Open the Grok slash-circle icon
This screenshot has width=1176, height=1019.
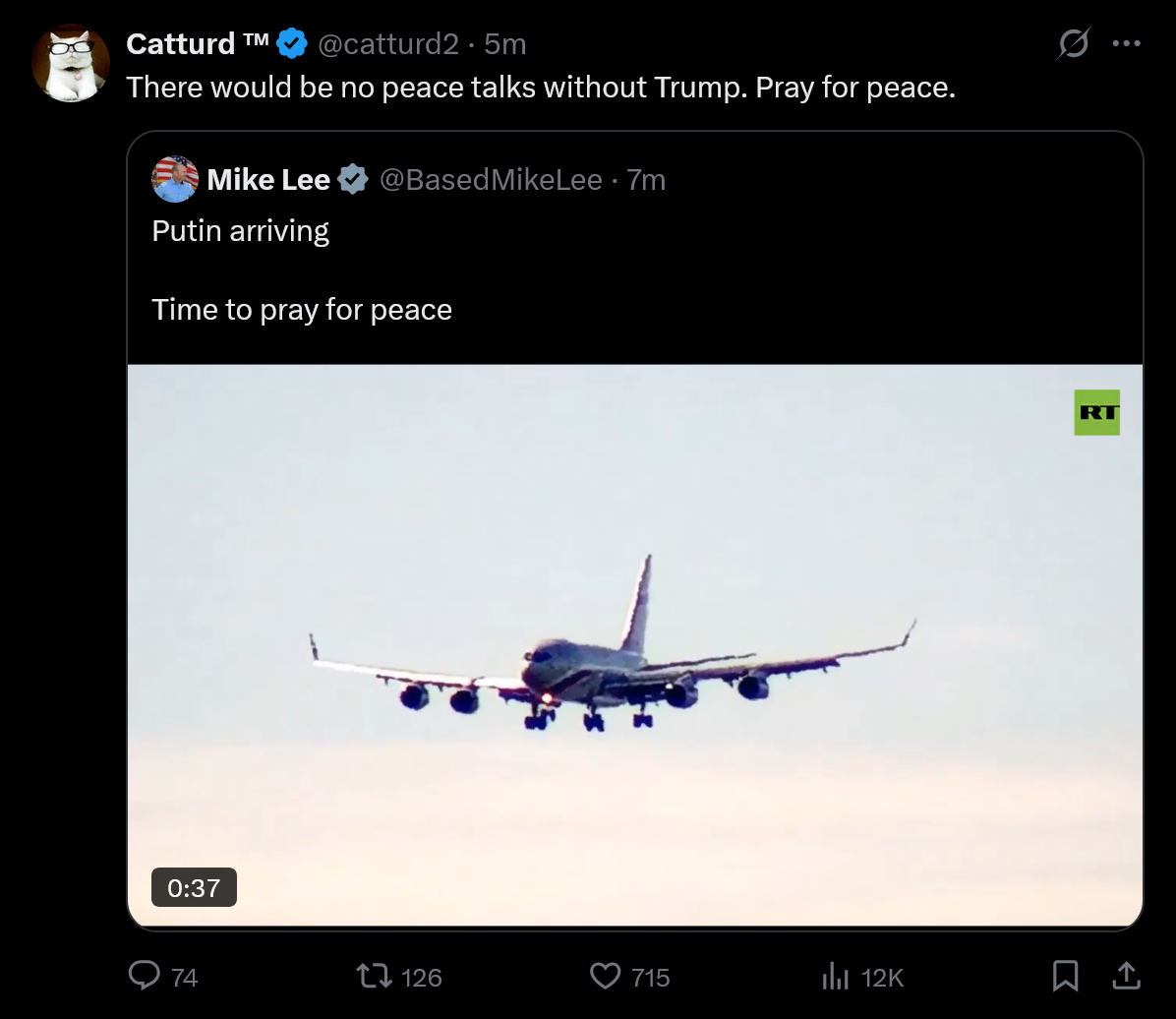coord(1073,43)
